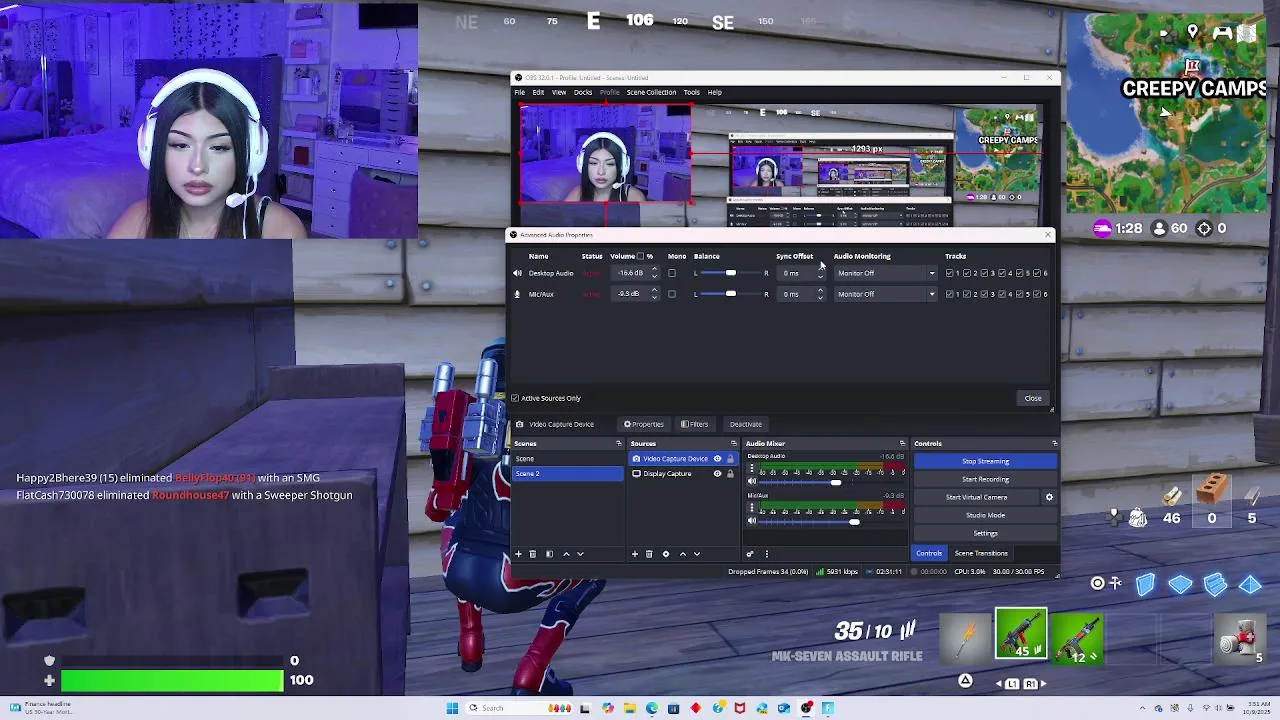
Task: Pop out the Sources dock icon
Action: pos(733,444)
